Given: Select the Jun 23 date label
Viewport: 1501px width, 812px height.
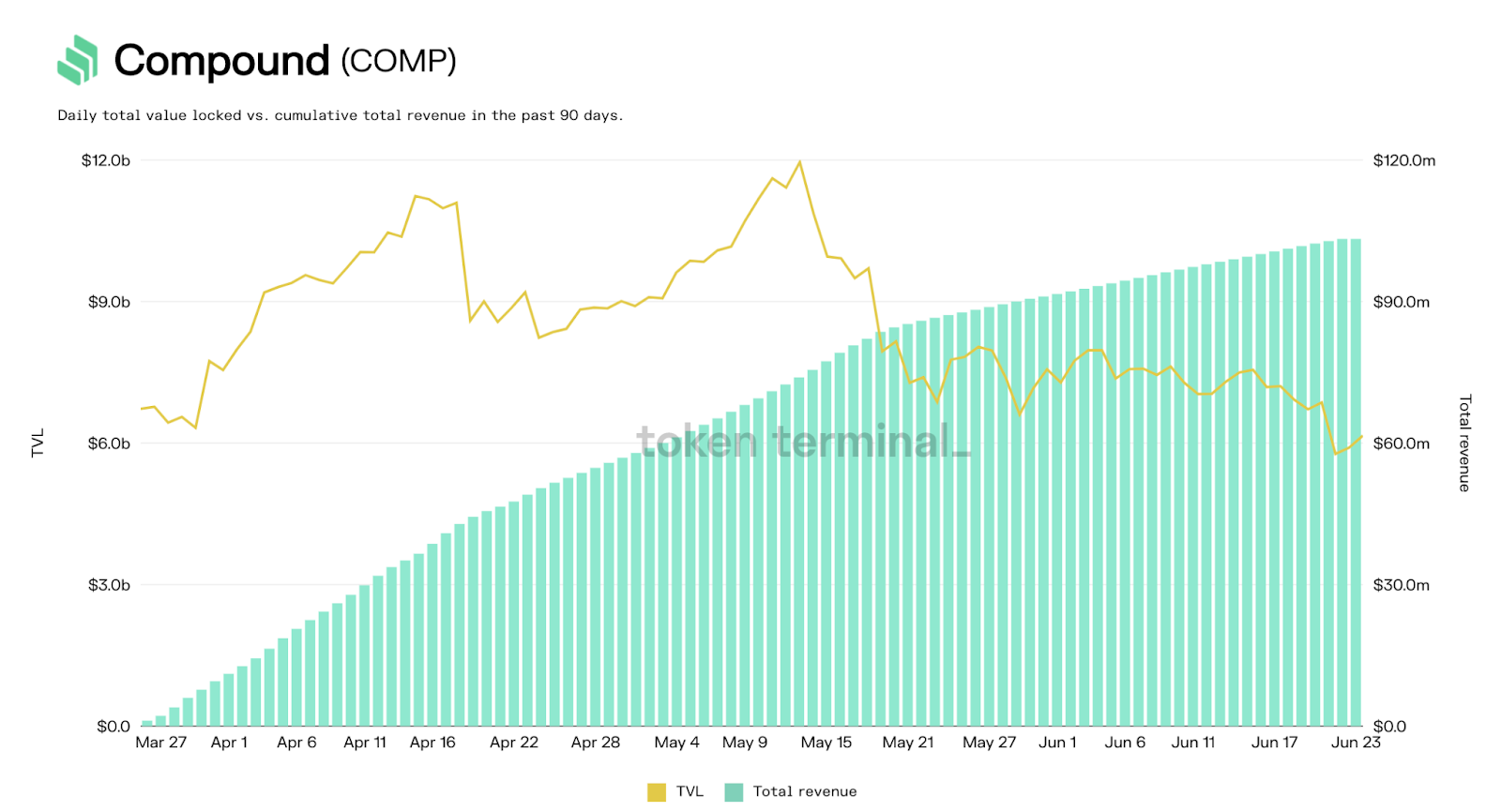Looking at the screenshot, I should [1356, 743].
